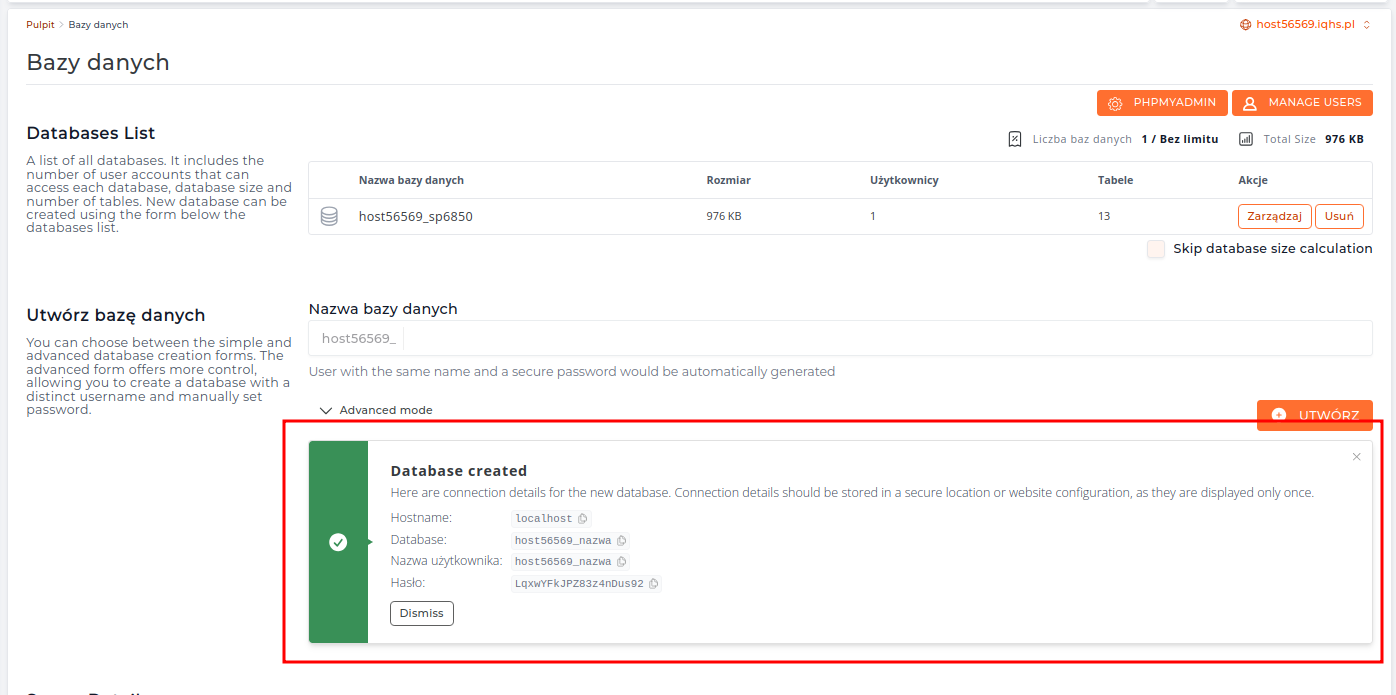Close the notification with the X
This screenshot has width=1396, height=695.
tap(1356, 457)
